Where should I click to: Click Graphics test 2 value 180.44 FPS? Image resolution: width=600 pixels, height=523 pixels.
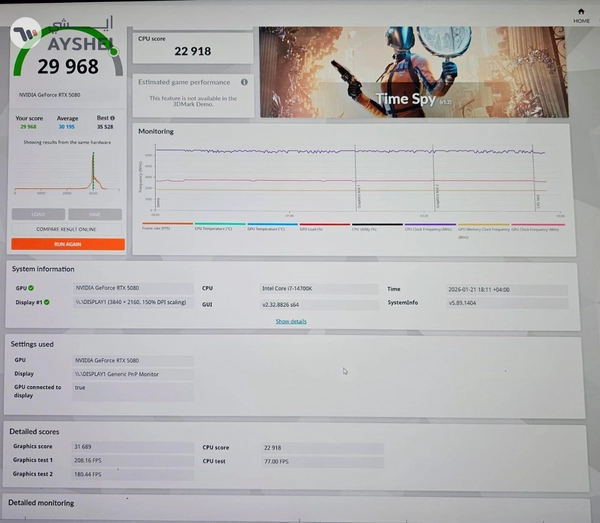[133, 474]
